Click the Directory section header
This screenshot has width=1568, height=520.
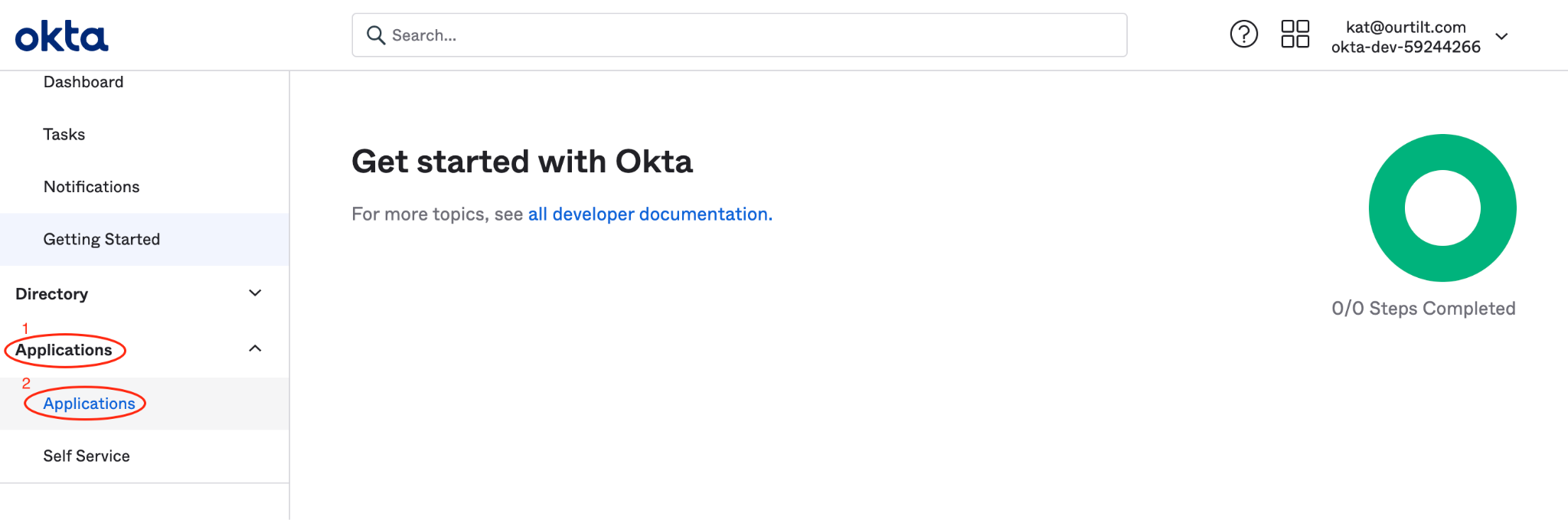[x=52, y=294]
